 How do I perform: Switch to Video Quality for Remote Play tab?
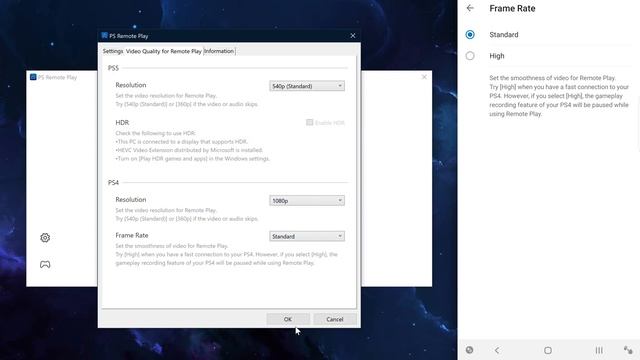click(164, 51)
